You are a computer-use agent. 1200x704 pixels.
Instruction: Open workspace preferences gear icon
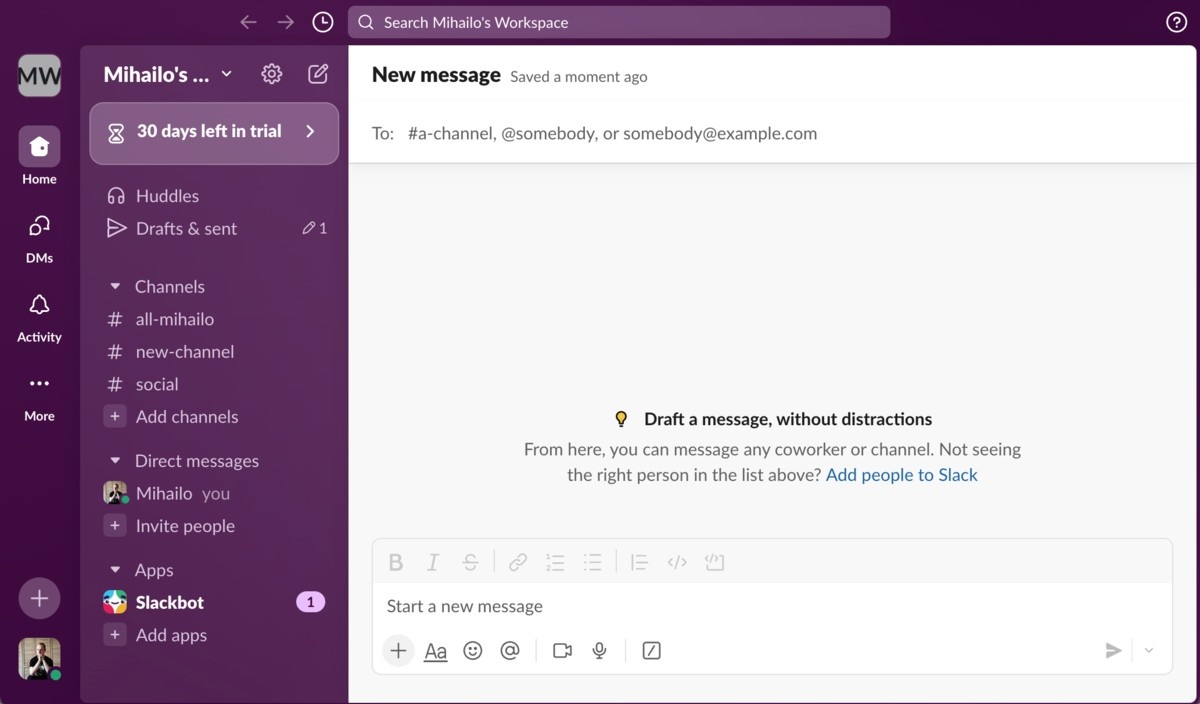[x=272, y=74]
